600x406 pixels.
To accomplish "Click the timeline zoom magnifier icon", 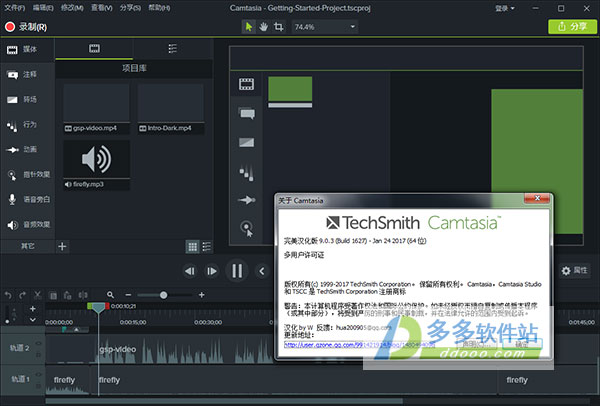I will (111, 295).
